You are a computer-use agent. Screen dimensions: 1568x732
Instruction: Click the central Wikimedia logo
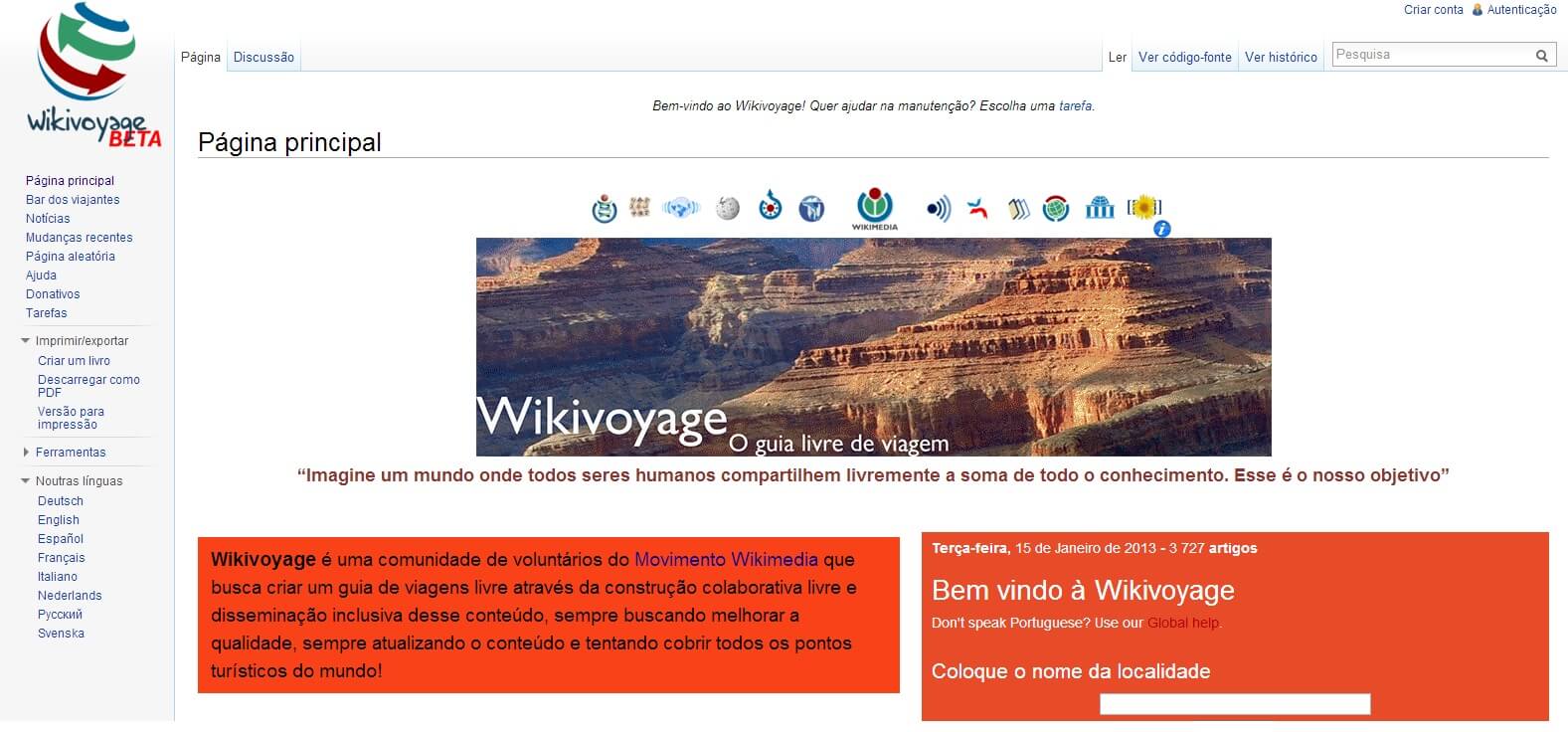[x=875, y=209]
